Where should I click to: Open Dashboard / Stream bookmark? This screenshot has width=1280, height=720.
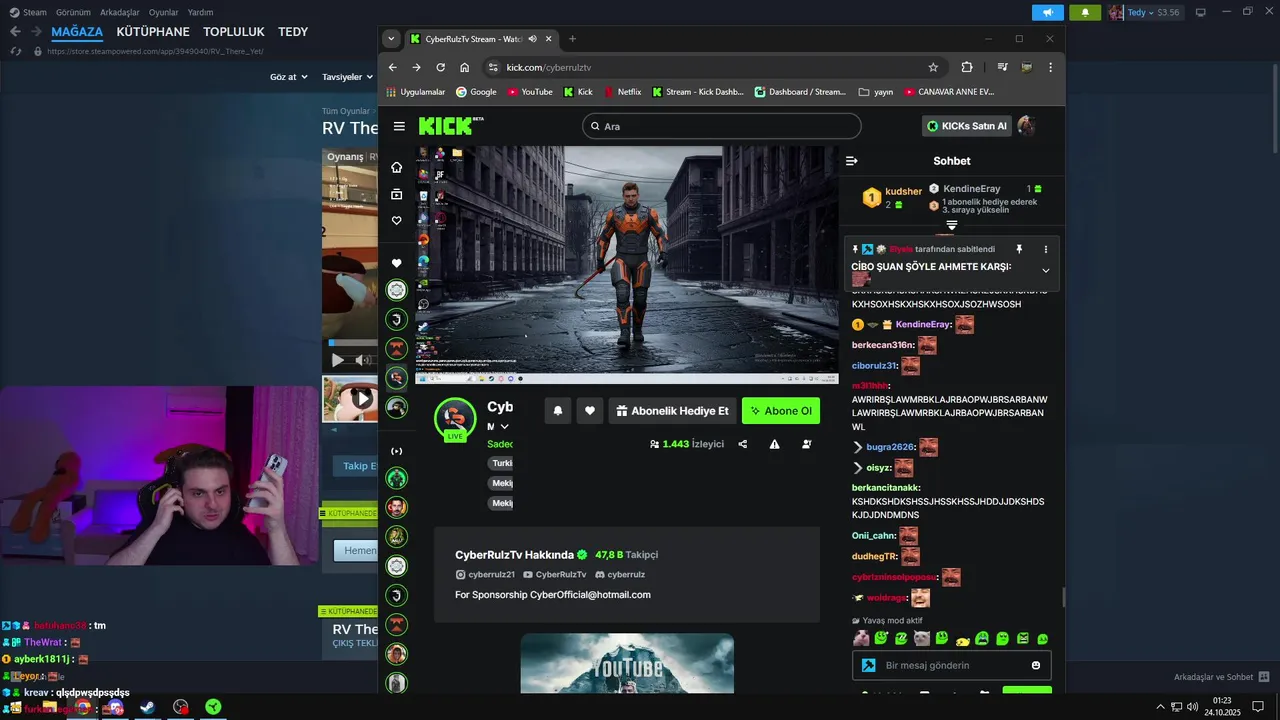(800, 92)
